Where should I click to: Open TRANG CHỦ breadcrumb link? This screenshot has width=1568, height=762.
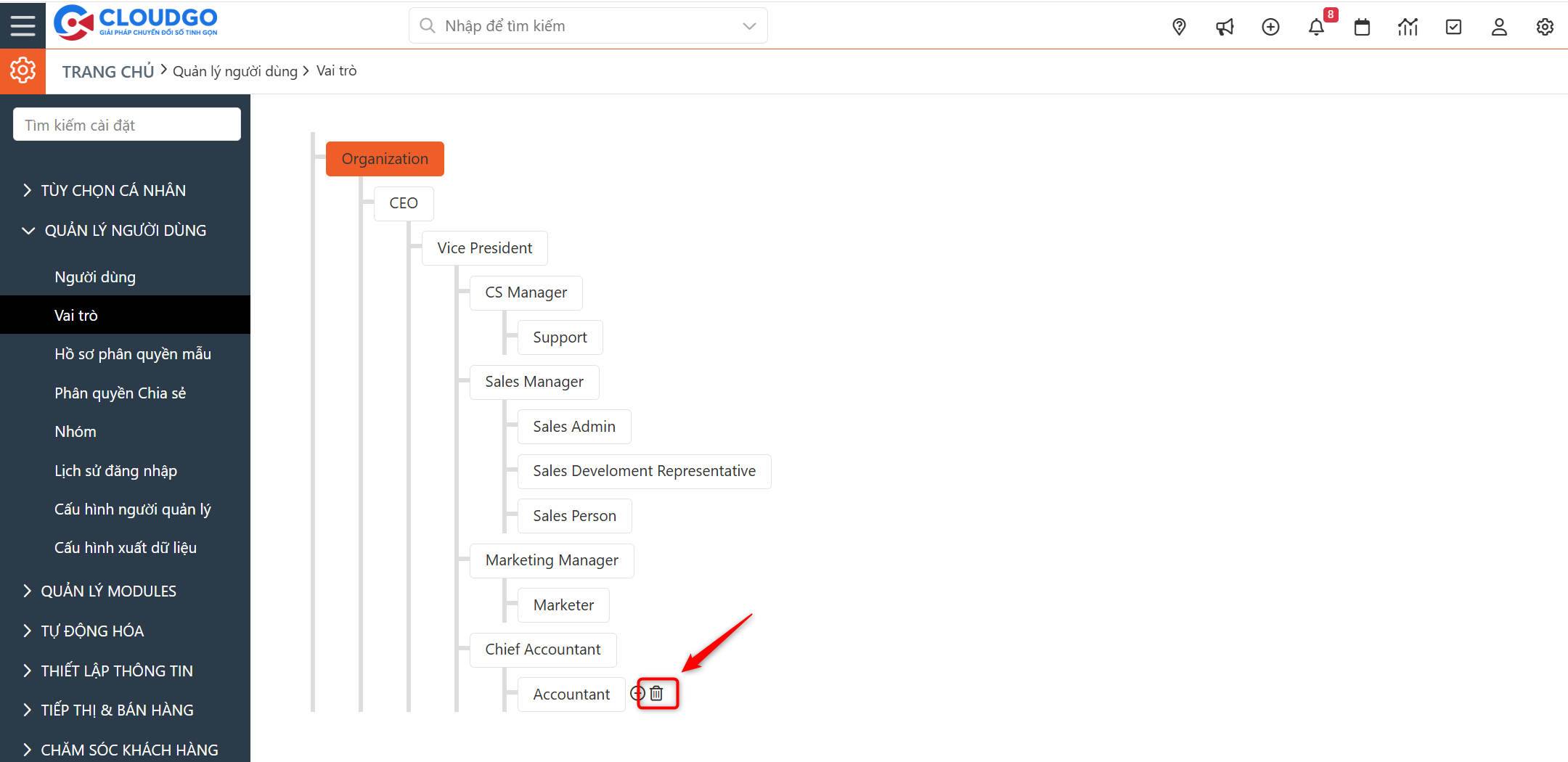pyautogui.click(x=107, y=70)
